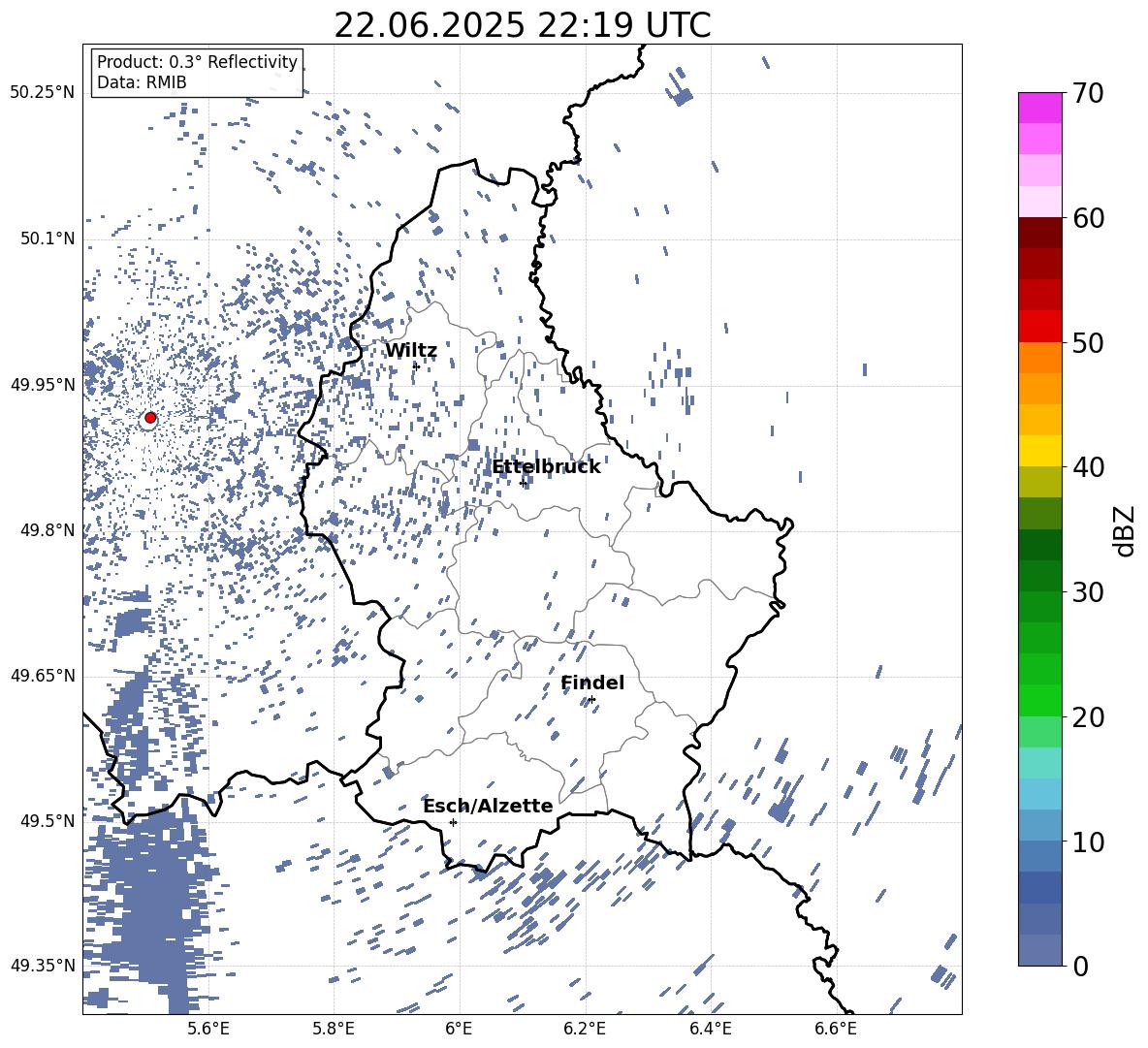The image size is (1148, 1048).
Task: Click the magenta swatch atop the colorbar
Action: click(x=1040, y=109)
